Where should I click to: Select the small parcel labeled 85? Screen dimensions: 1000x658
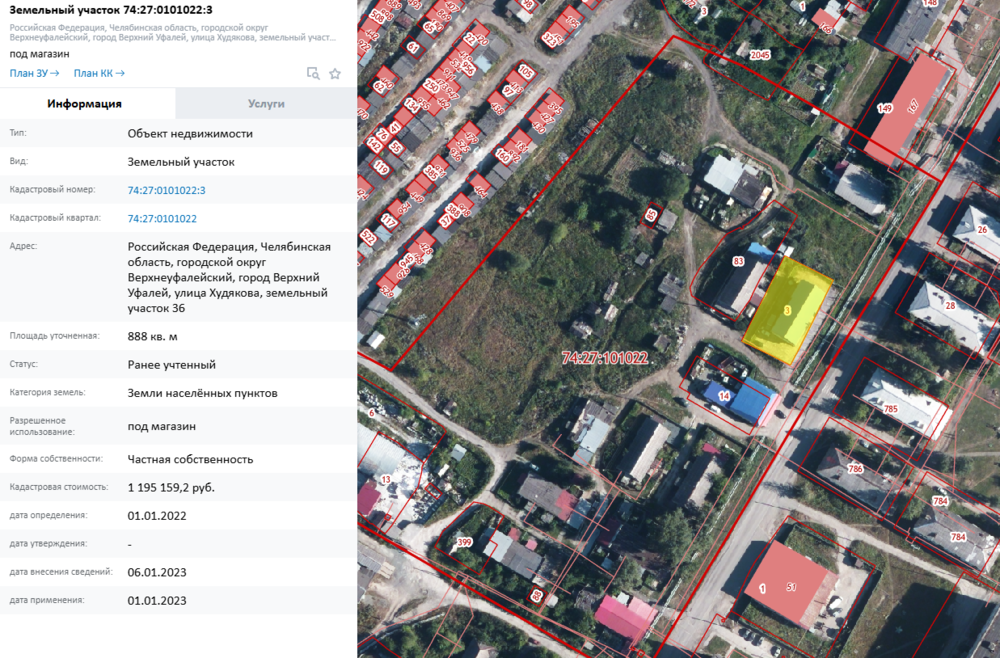(x=651, y=215)
